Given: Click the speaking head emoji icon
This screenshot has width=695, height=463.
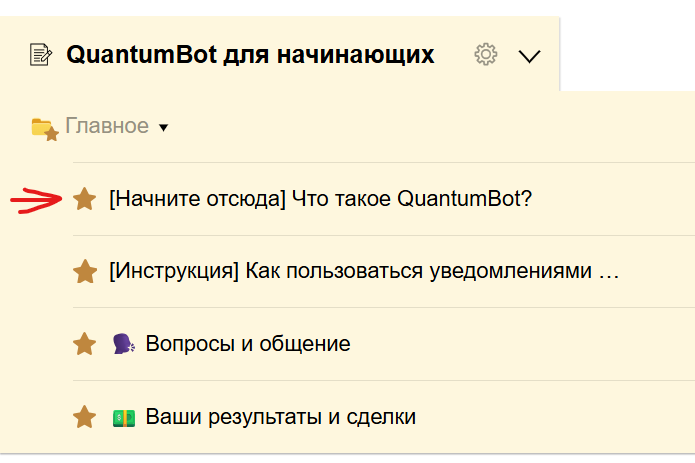Looking at the screenshot, I should 123,344.
